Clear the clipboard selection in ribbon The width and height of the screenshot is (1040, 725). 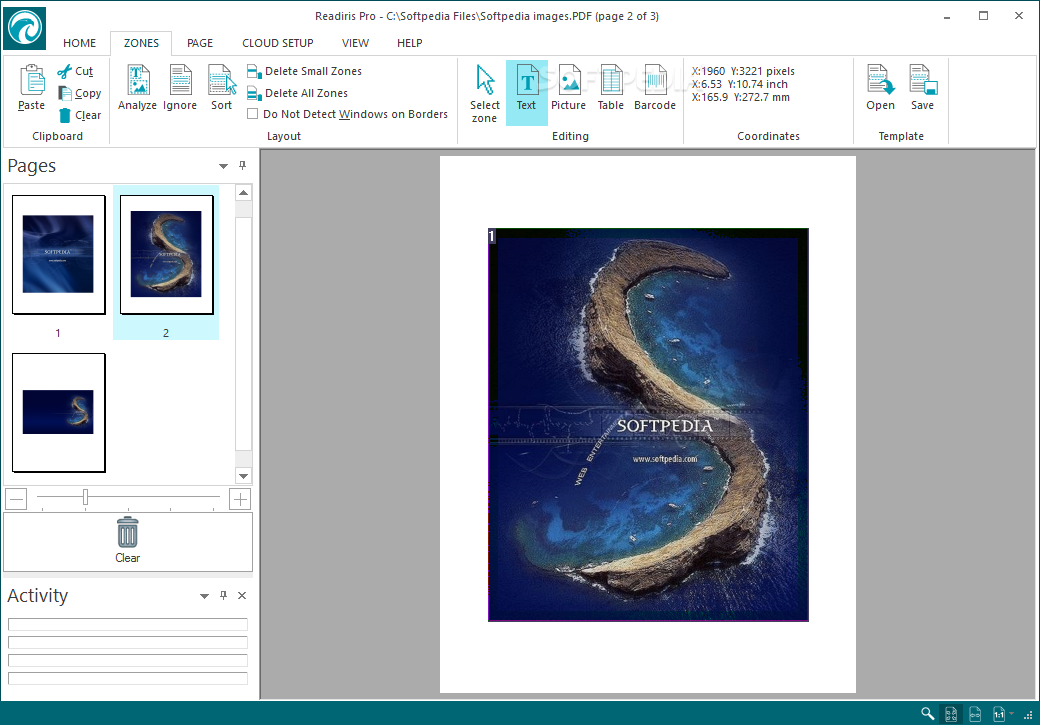point(80,115)
